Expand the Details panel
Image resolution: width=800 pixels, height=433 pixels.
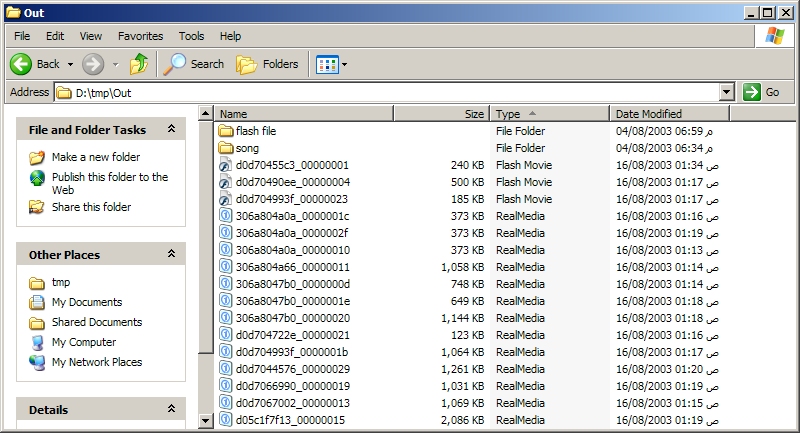pyautogui.click(x=171, y=410)
